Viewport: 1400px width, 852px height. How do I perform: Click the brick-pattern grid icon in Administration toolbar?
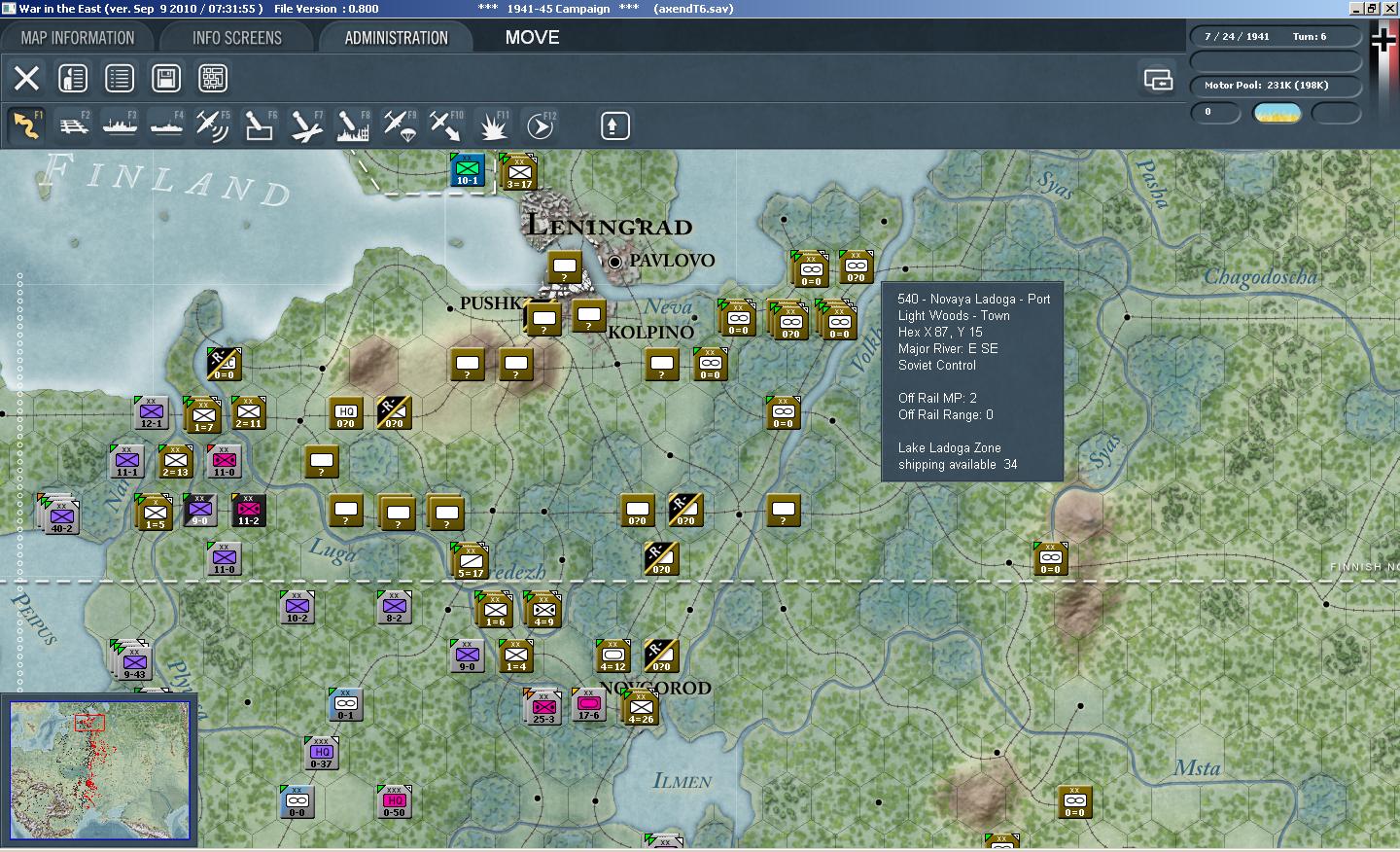pyautogui.click(x=213, y=78)
